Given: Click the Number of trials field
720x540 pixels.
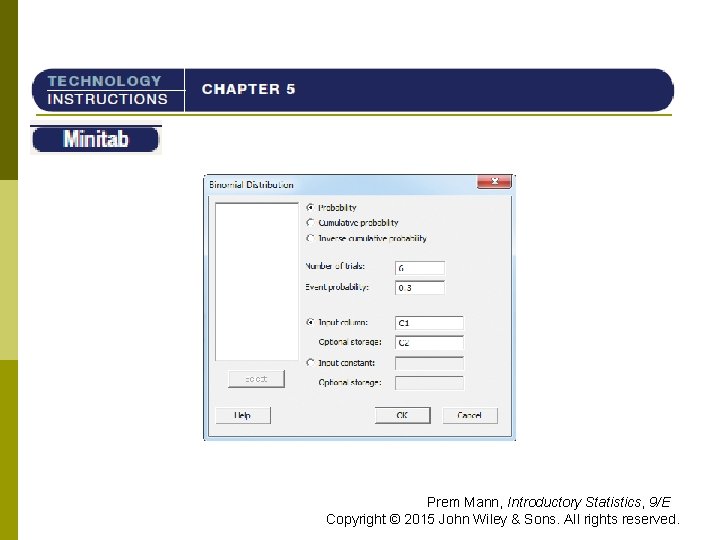Looking at the screenshot, I should click(x=420, y=268).
